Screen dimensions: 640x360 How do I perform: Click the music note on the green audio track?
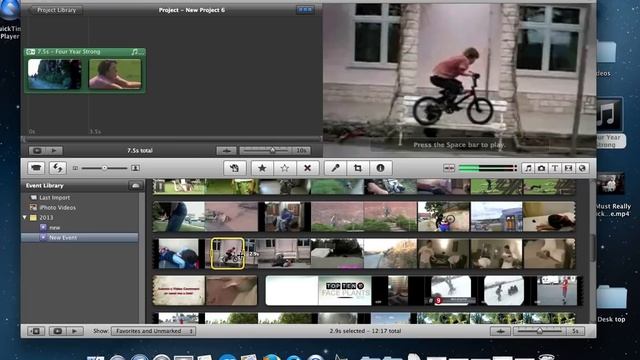click(135, 52)
